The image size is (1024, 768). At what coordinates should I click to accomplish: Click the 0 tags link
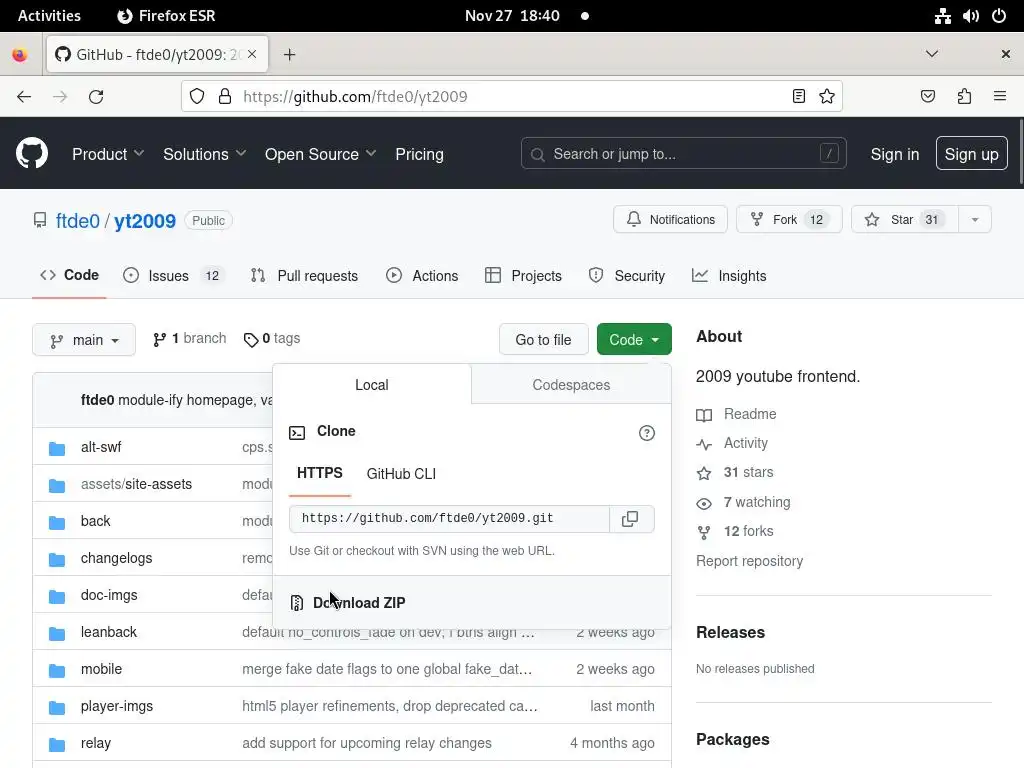tap(272, 338)
